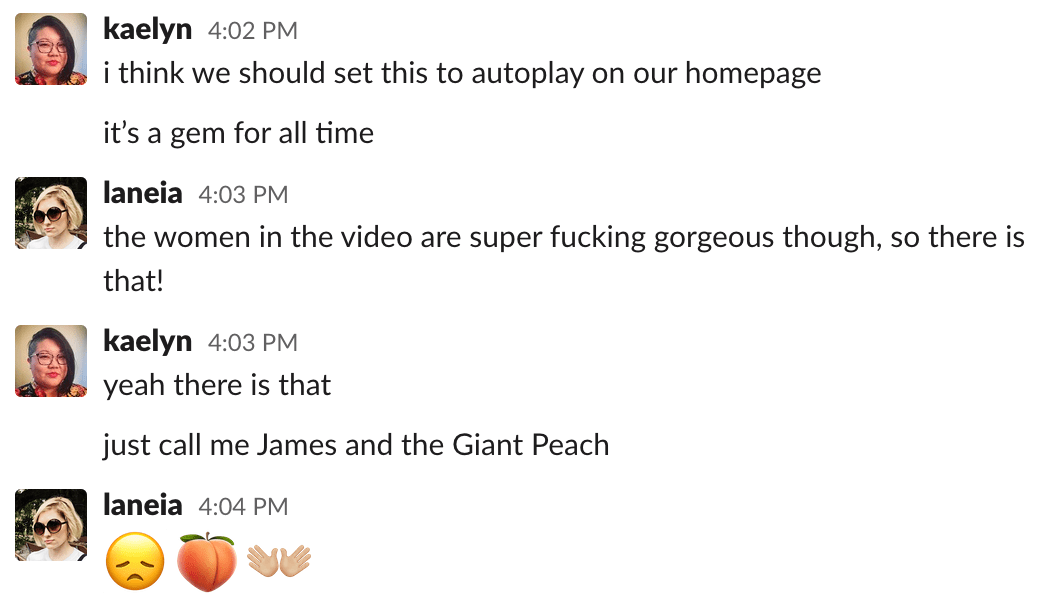Image resolution: width=1058 pixels, height=605 pixels.
Task: Open kaelyn's username at 4:02 PM
Action: point(148,30)
